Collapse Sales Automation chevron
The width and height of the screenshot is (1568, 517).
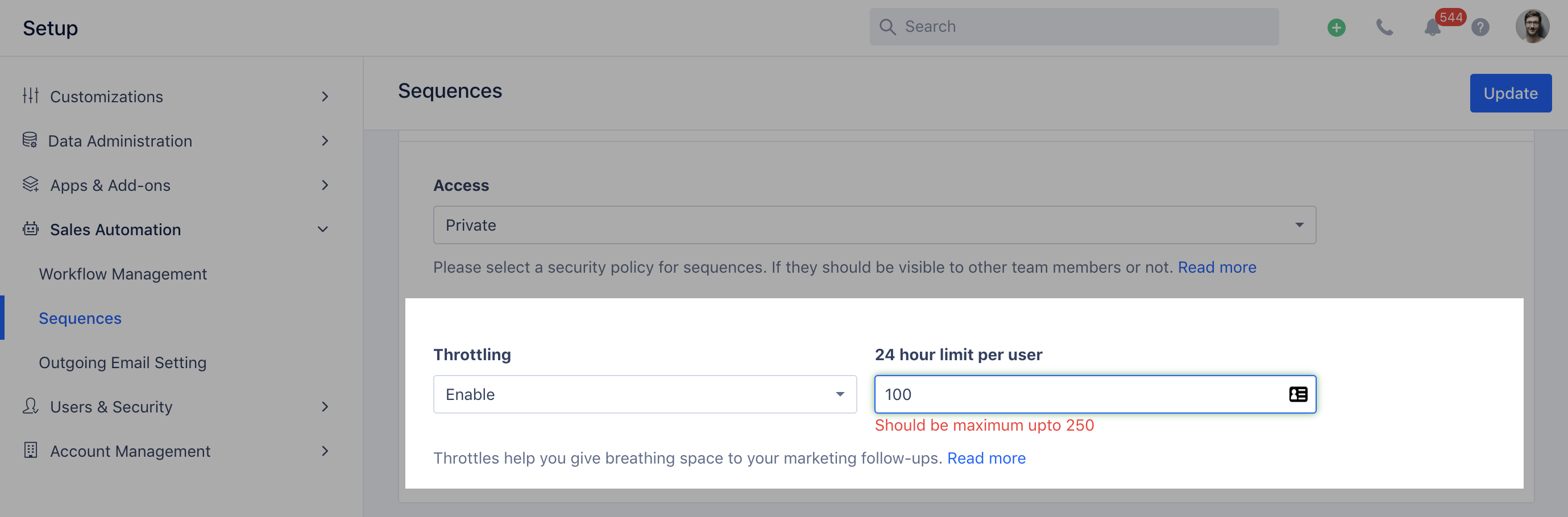tap(323, 230)
